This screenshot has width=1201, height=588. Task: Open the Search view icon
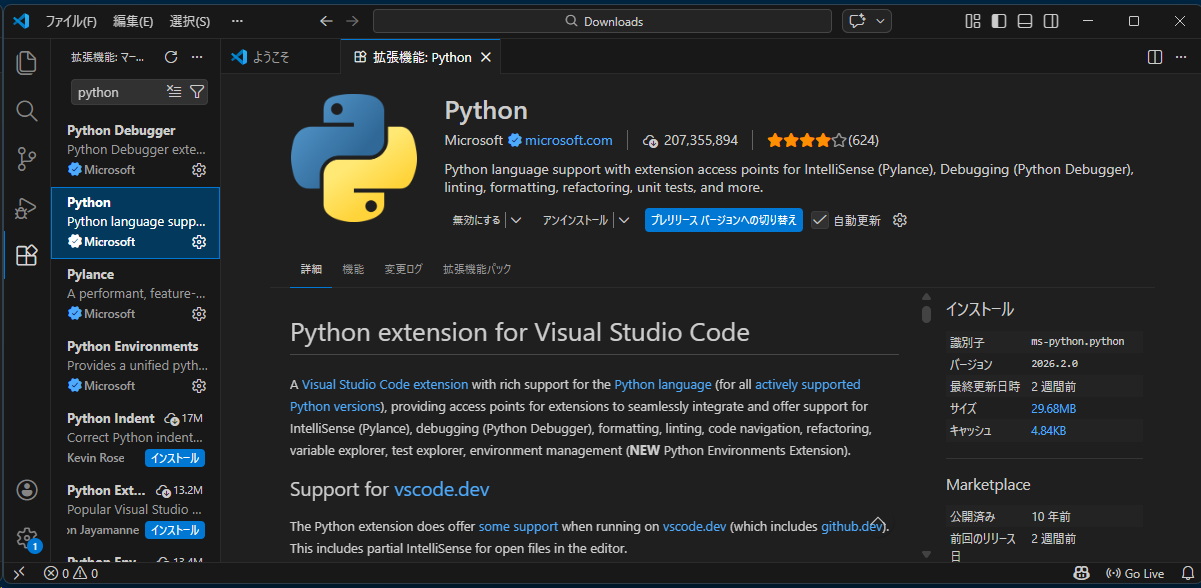click(27, 111)
